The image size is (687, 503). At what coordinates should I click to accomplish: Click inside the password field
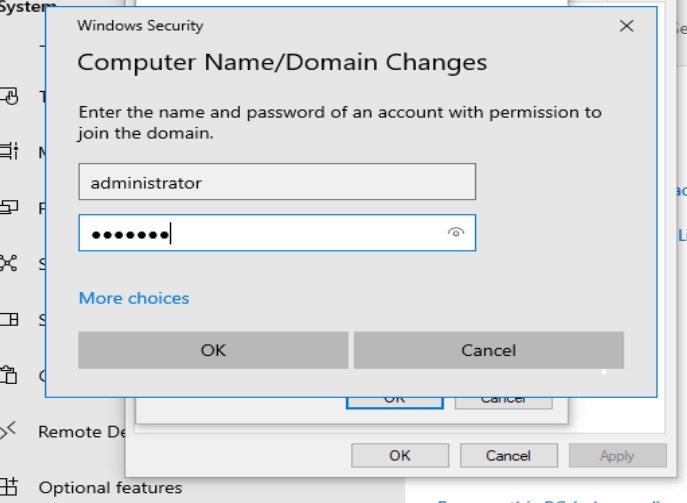[277, 233]
